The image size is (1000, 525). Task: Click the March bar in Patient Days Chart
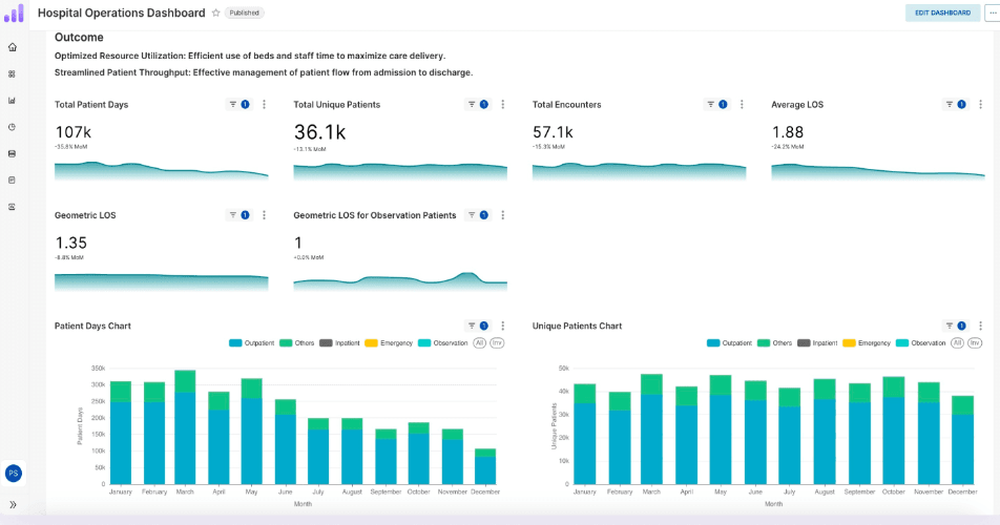184,430
